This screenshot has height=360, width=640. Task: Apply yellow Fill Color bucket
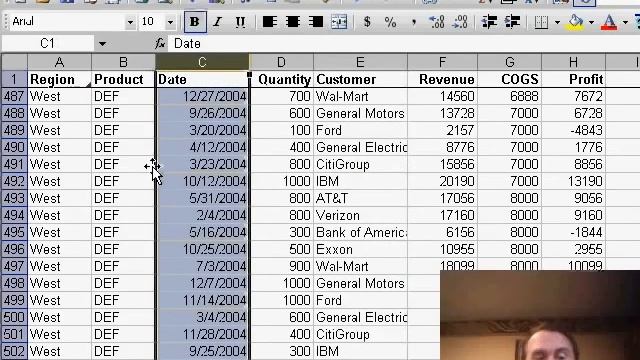click(576, 22)
